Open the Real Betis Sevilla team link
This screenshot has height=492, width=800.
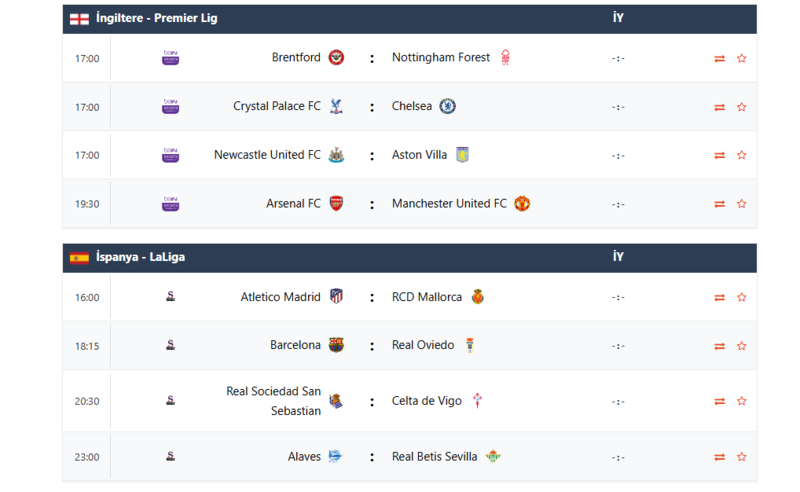tap(434, 457)
